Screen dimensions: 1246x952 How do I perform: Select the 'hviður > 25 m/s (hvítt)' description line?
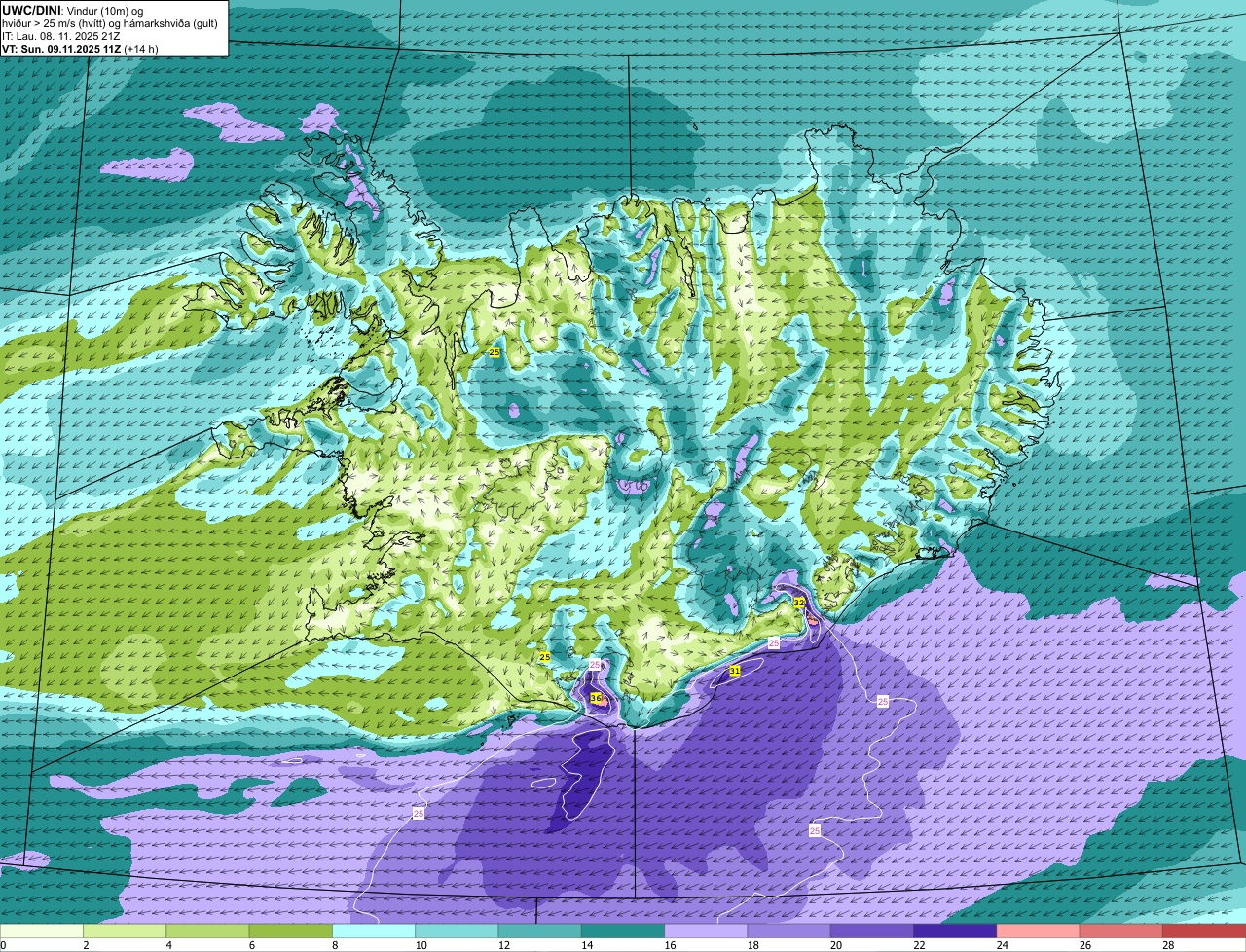click(110, 22)
